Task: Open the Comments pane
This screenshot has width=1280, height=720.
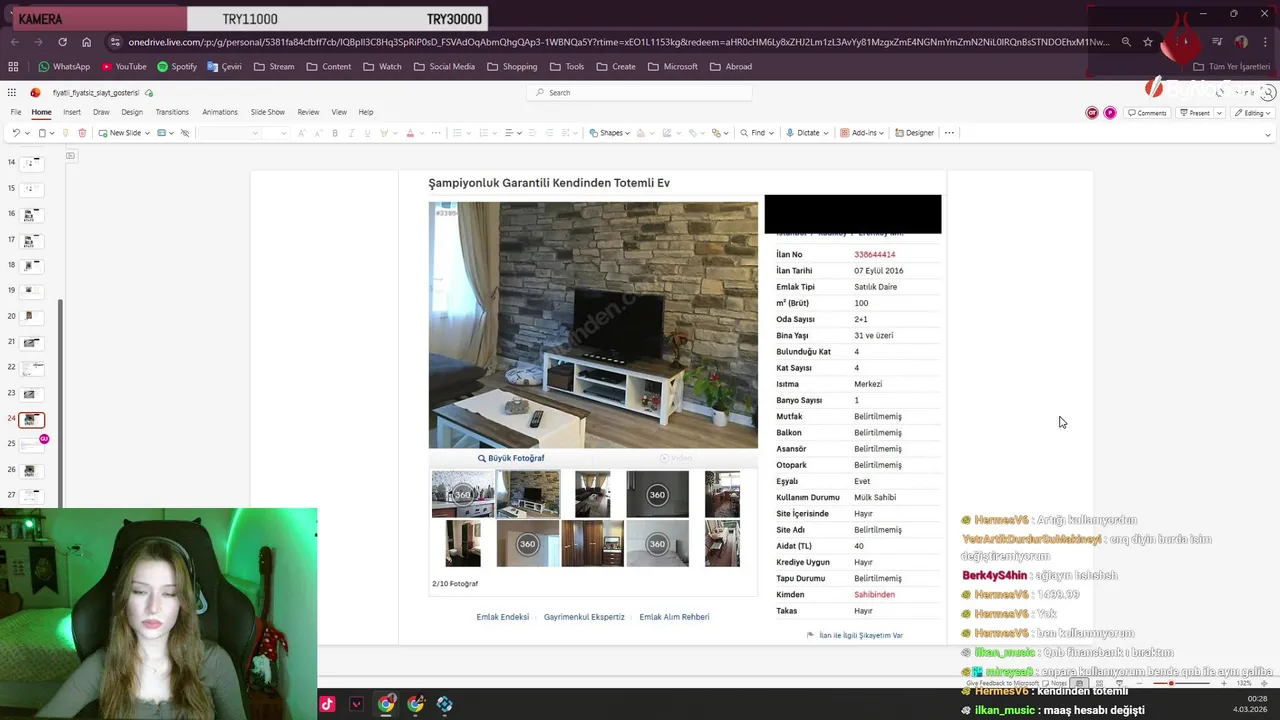Action: pyautogui.click(x=1147, y=113)
